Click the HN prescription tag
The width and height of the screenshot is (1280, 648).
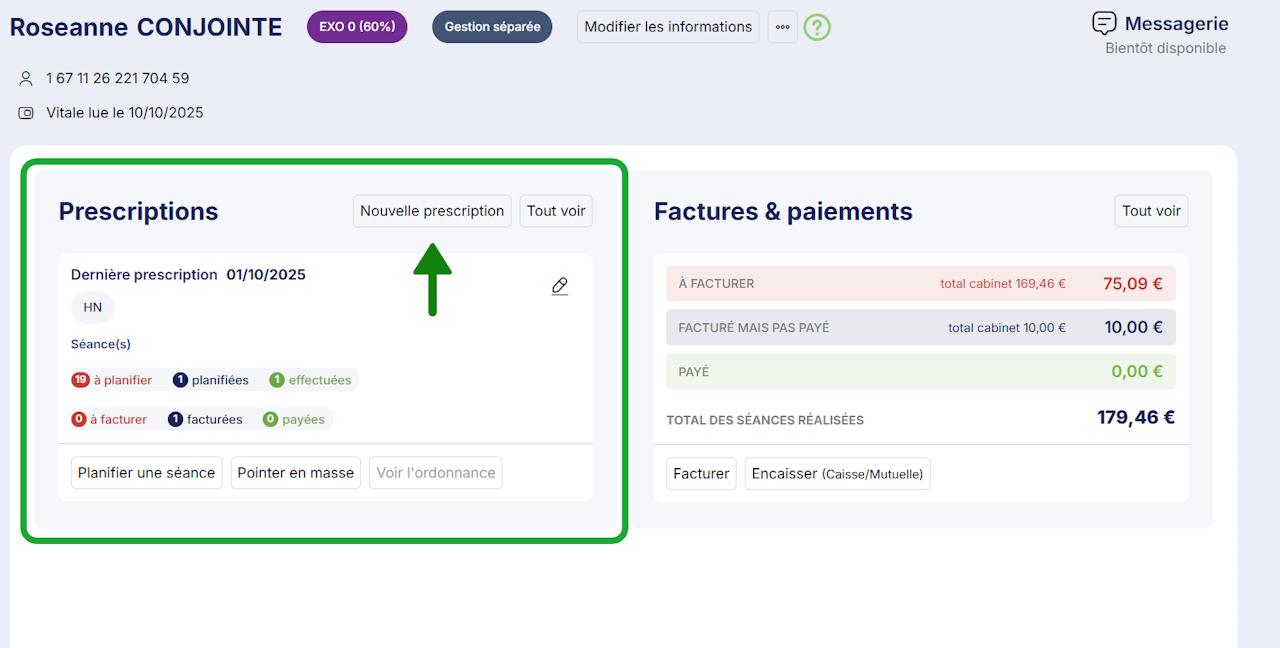[93, 308]
